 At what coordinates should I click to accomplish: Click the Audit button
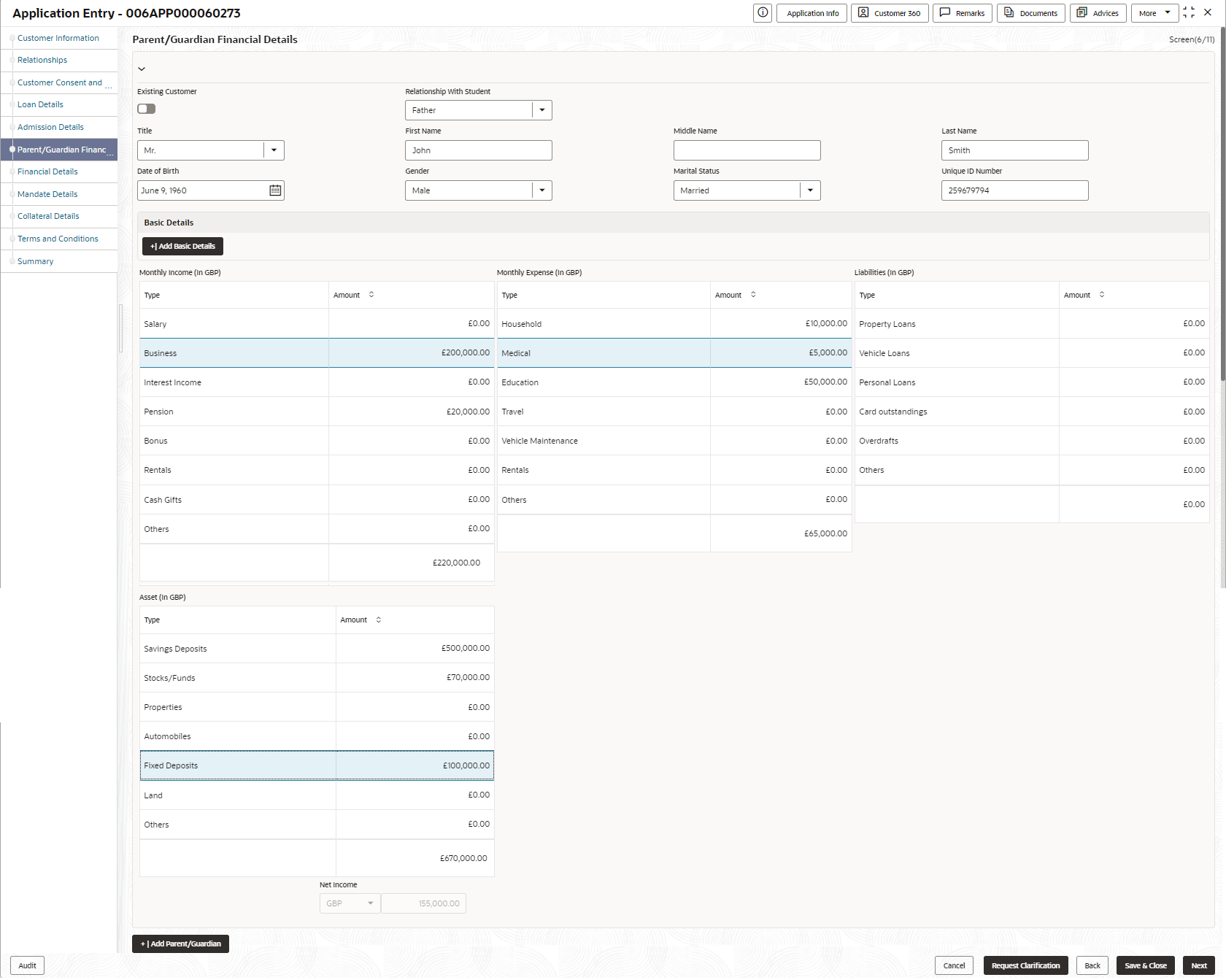point(27,965)
